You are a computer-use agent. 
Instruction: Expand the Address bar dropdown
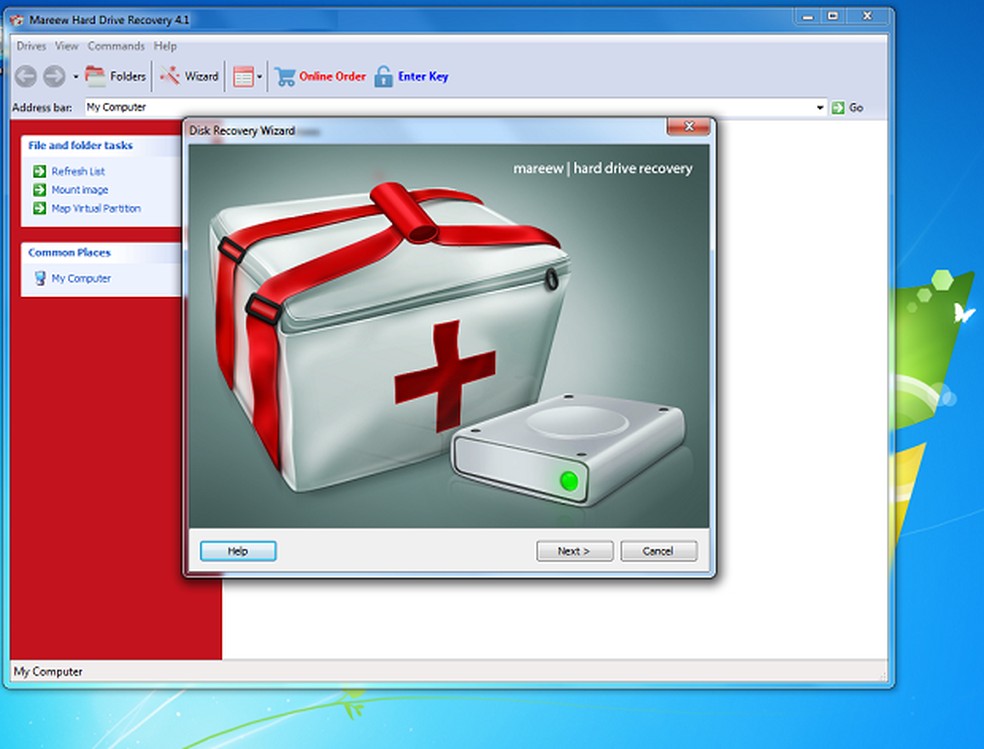pos(820,108)
